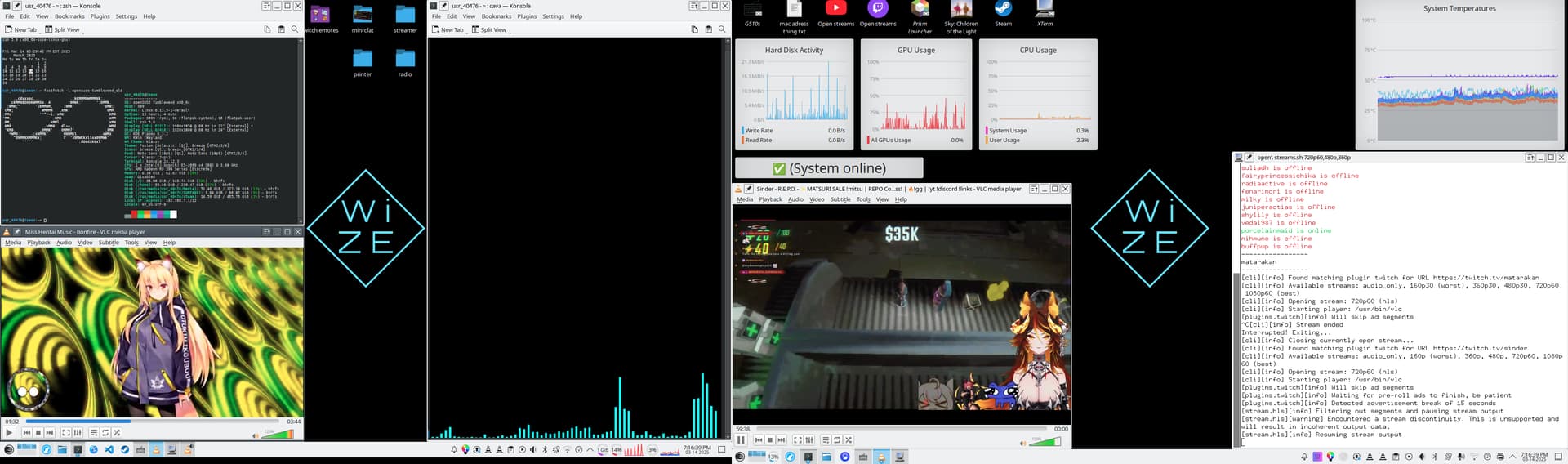Open the Tools menu in the Bonfire VLC window

tap(131, 243)
